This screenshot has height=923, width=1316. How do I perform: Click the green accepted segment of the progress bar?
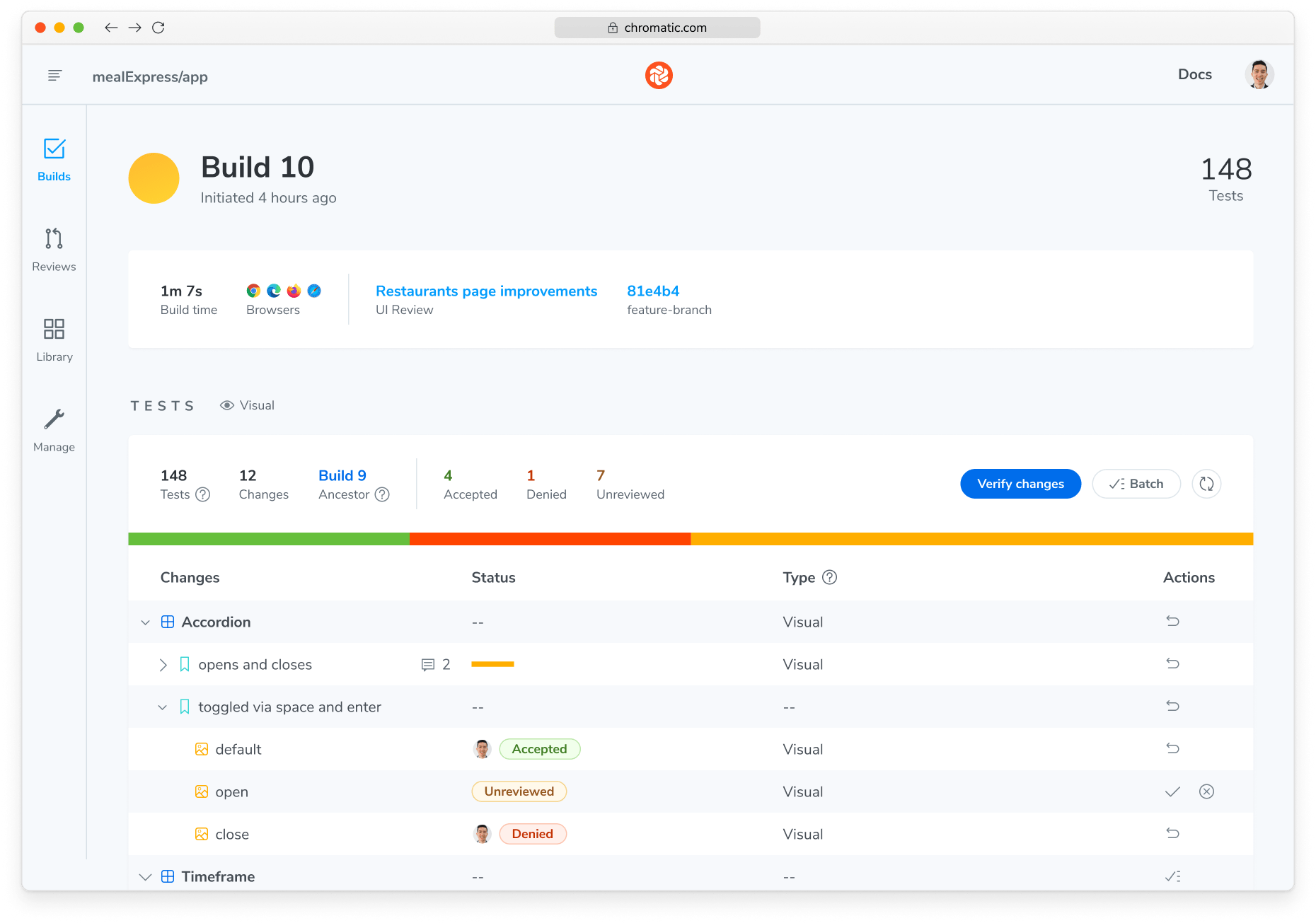pos(269,539)
